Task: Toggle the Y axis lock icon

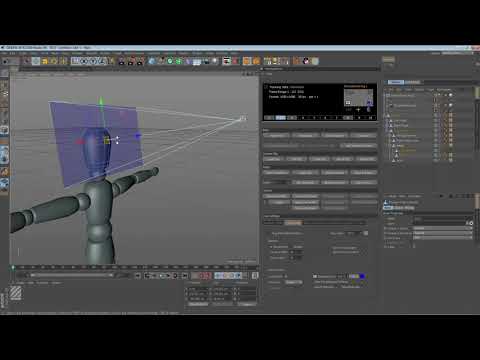Action: point(93,61)
